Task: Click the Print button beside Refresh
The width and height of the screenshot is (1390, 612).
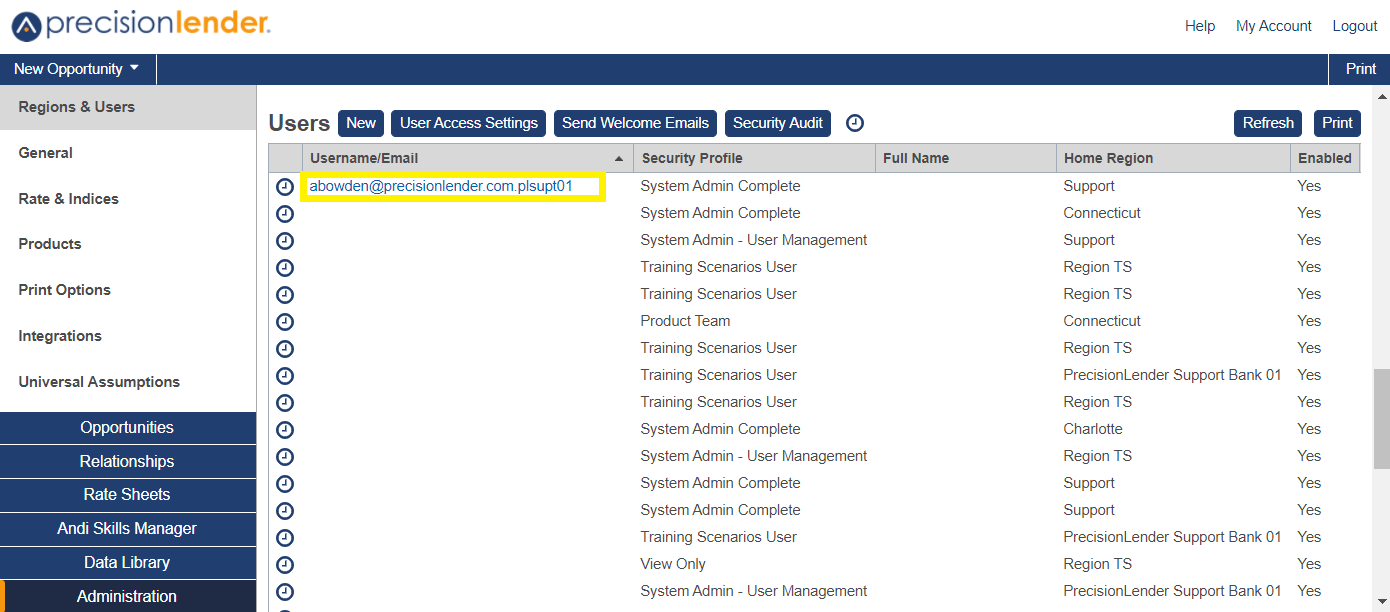Action: coord(1337,123)
